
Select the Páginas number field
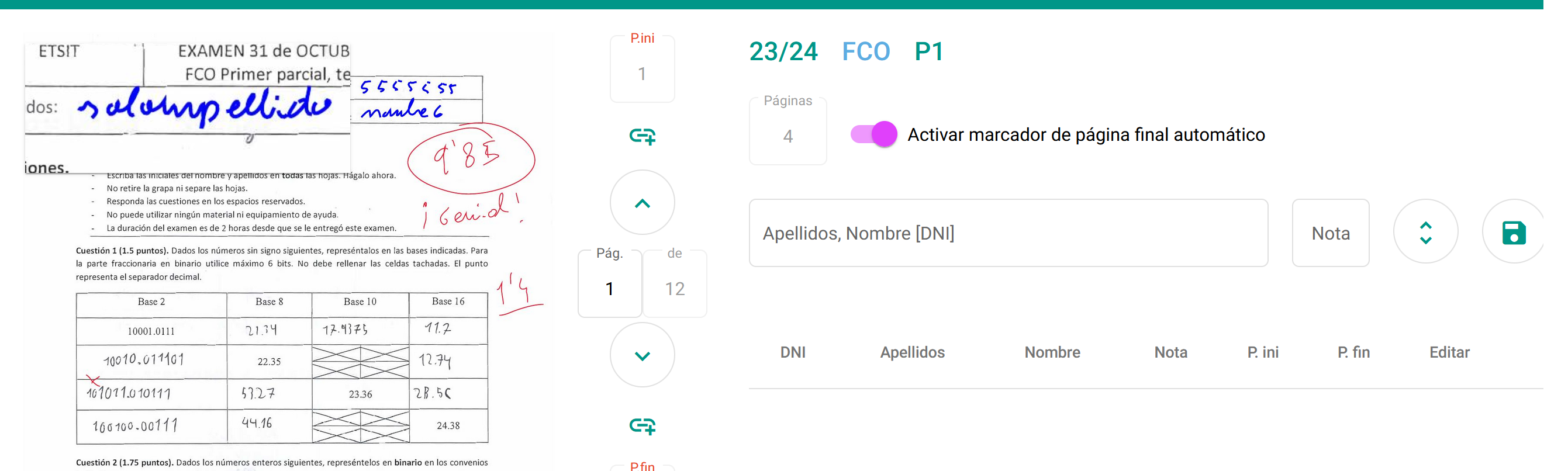(788, 135)
